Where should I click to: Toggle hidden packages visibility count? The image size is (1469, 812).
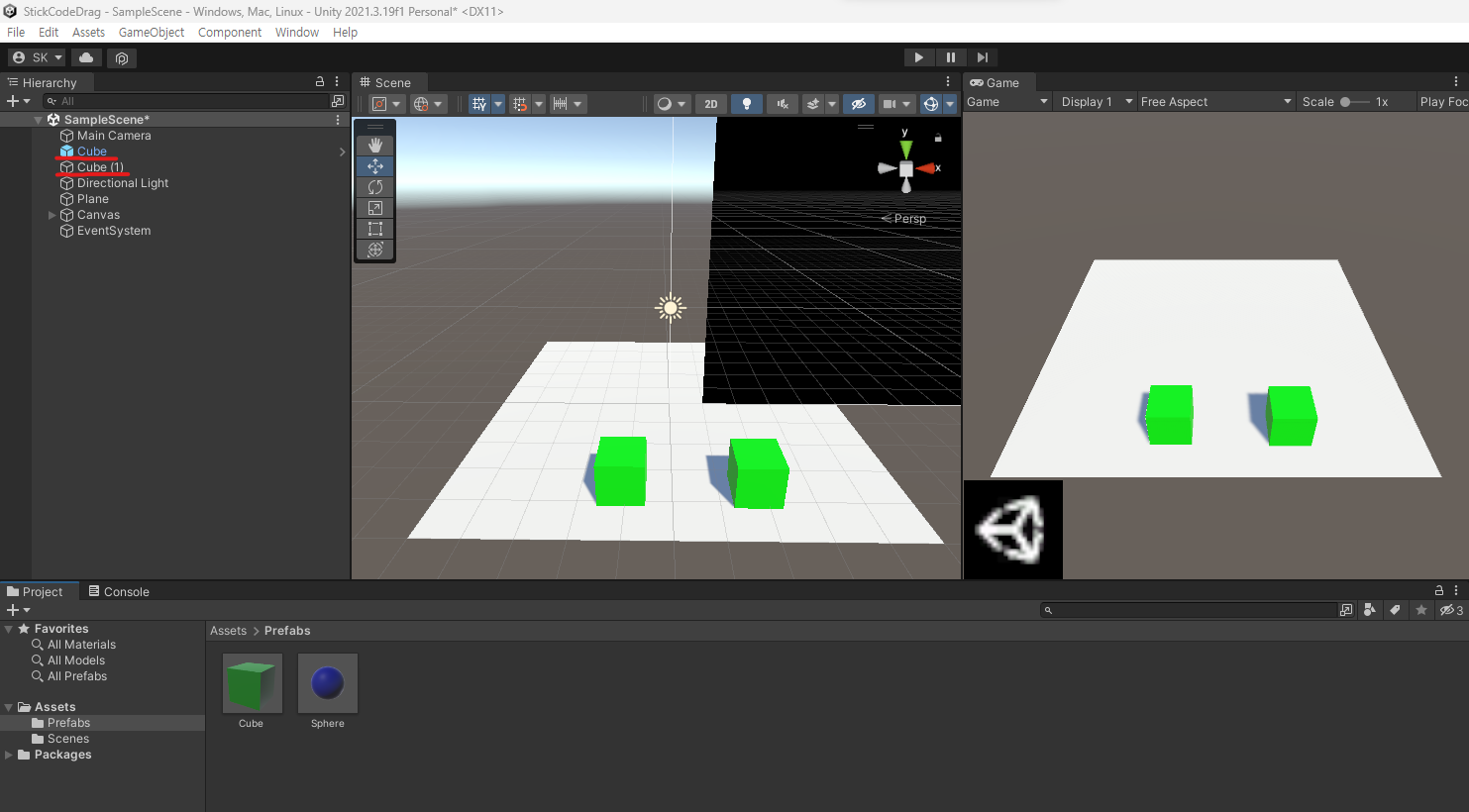(x=1451, y=610)
